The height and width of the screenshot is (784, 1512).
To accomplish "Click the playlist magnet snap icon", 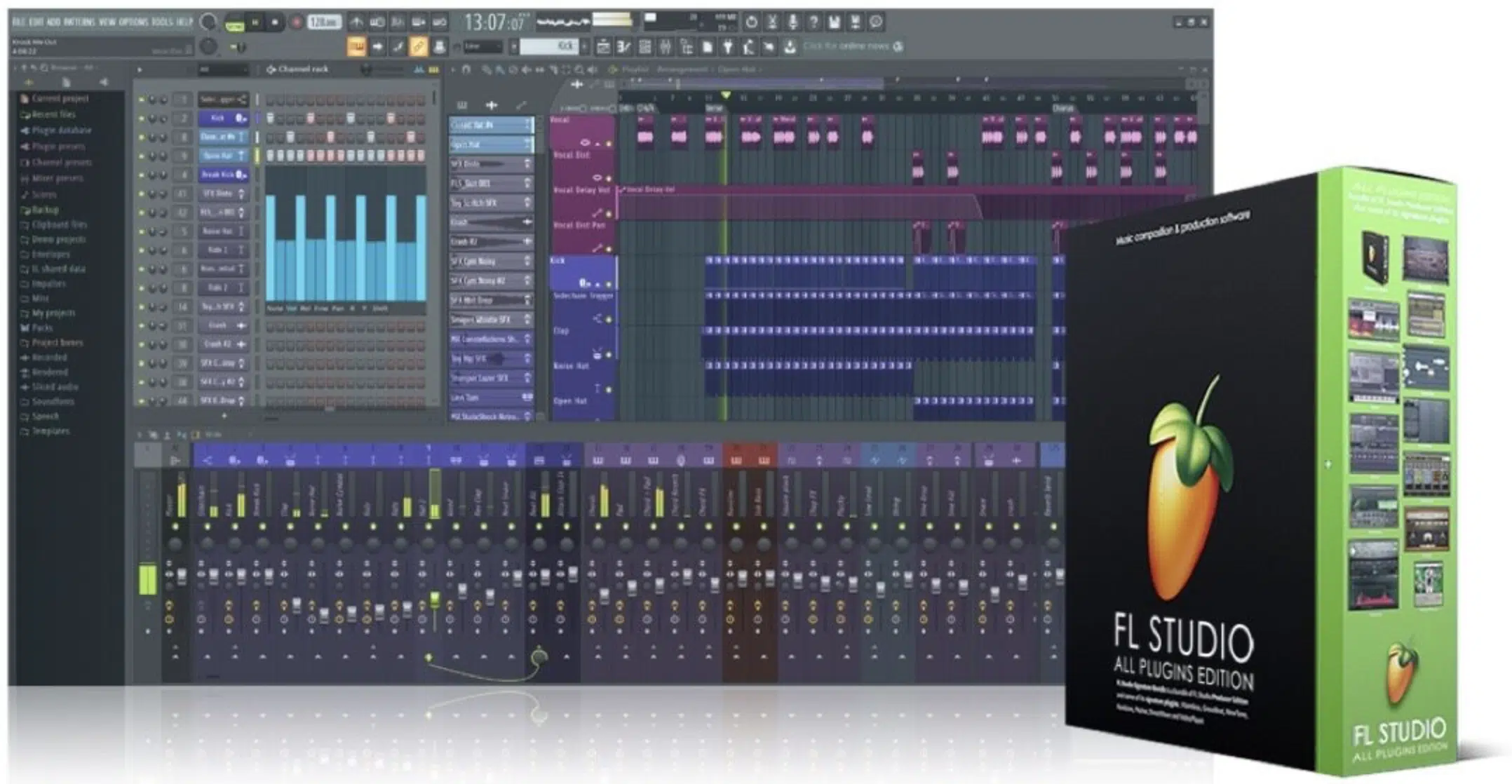I will coord(466,70).
